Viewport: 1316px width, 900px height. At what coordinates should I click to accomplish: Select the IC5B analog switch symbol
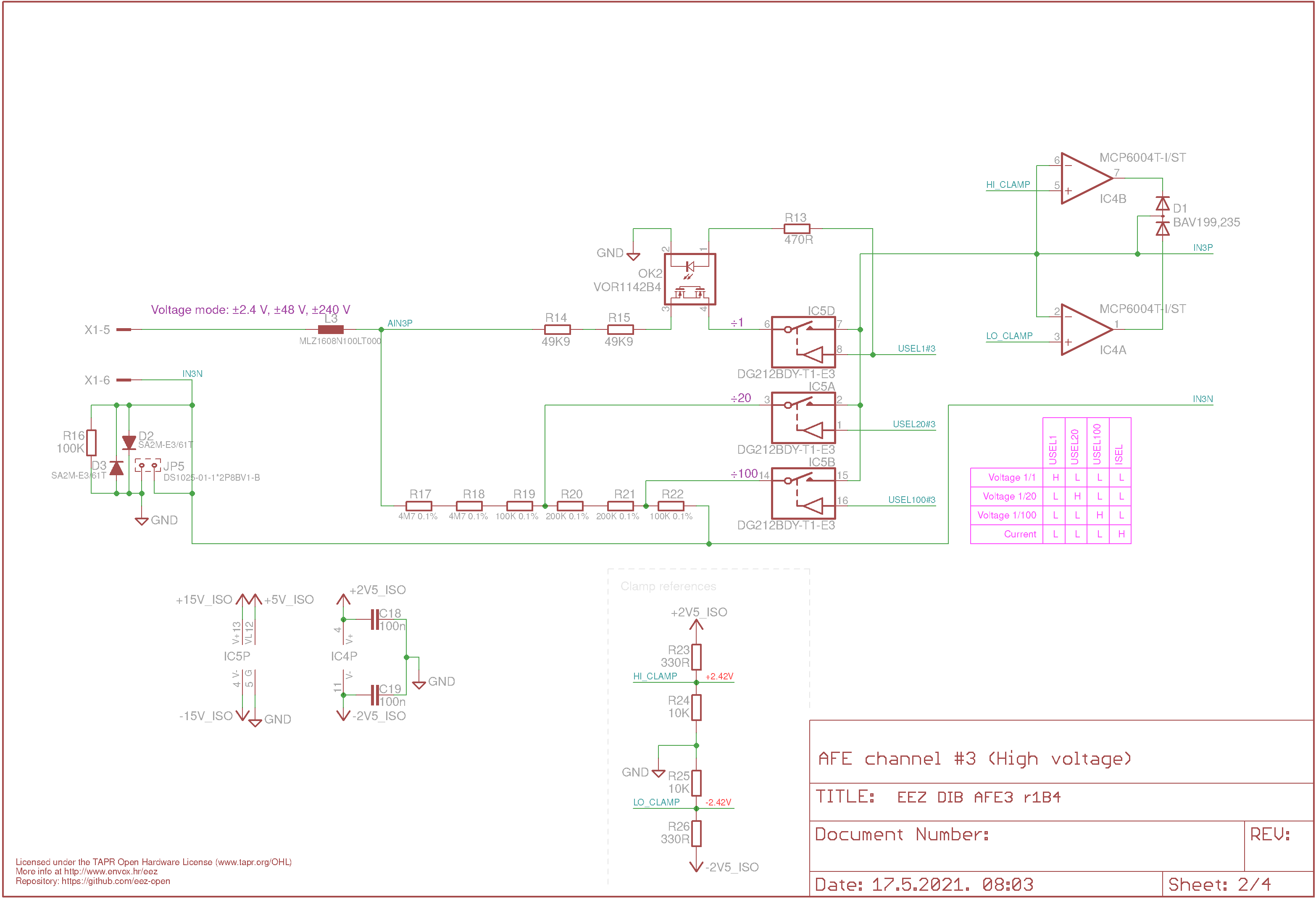[803, 493]
